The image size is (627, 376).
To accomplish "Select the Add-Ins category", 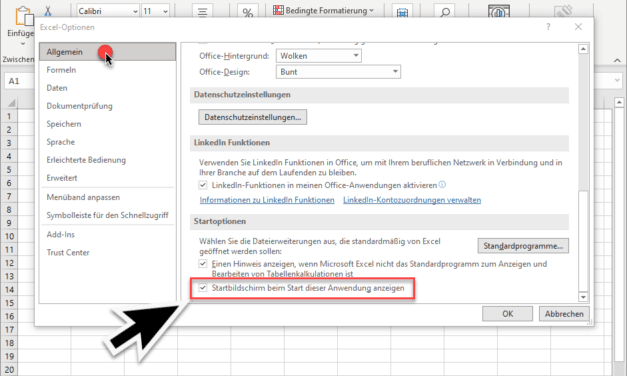I will 107,234.
